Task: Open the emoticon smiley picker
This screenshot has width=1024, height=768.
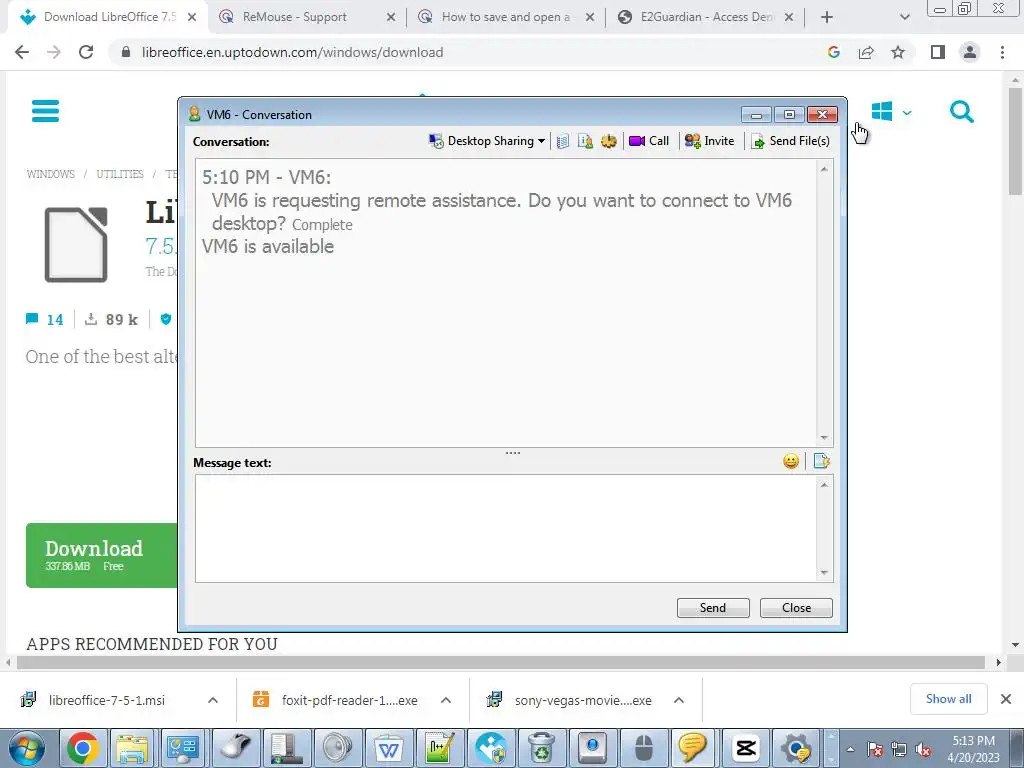Action: tap(791, 462)
